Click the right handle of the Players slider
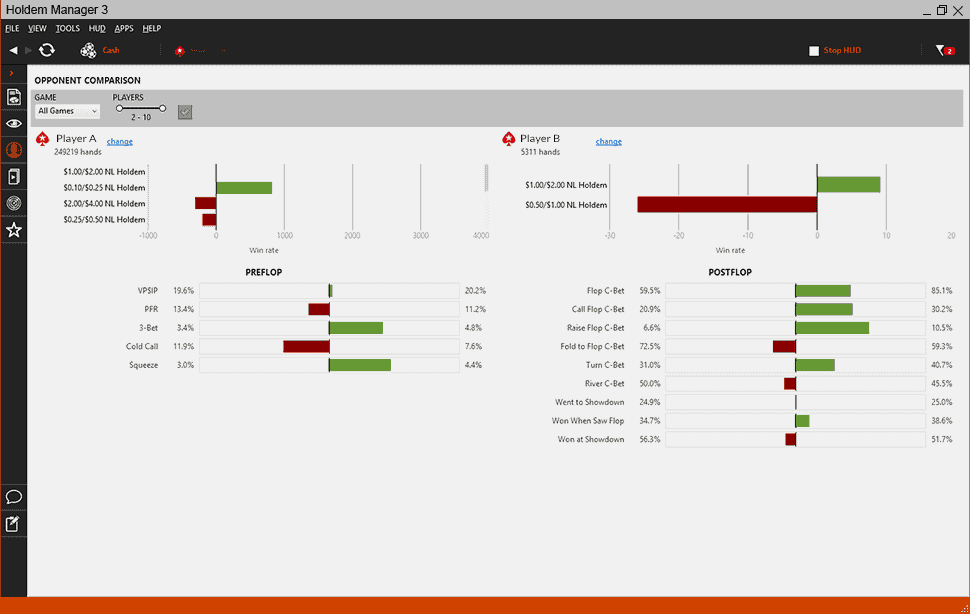Image resolution: width=970 pixels, height=614 pixels. tap(163, 108)
